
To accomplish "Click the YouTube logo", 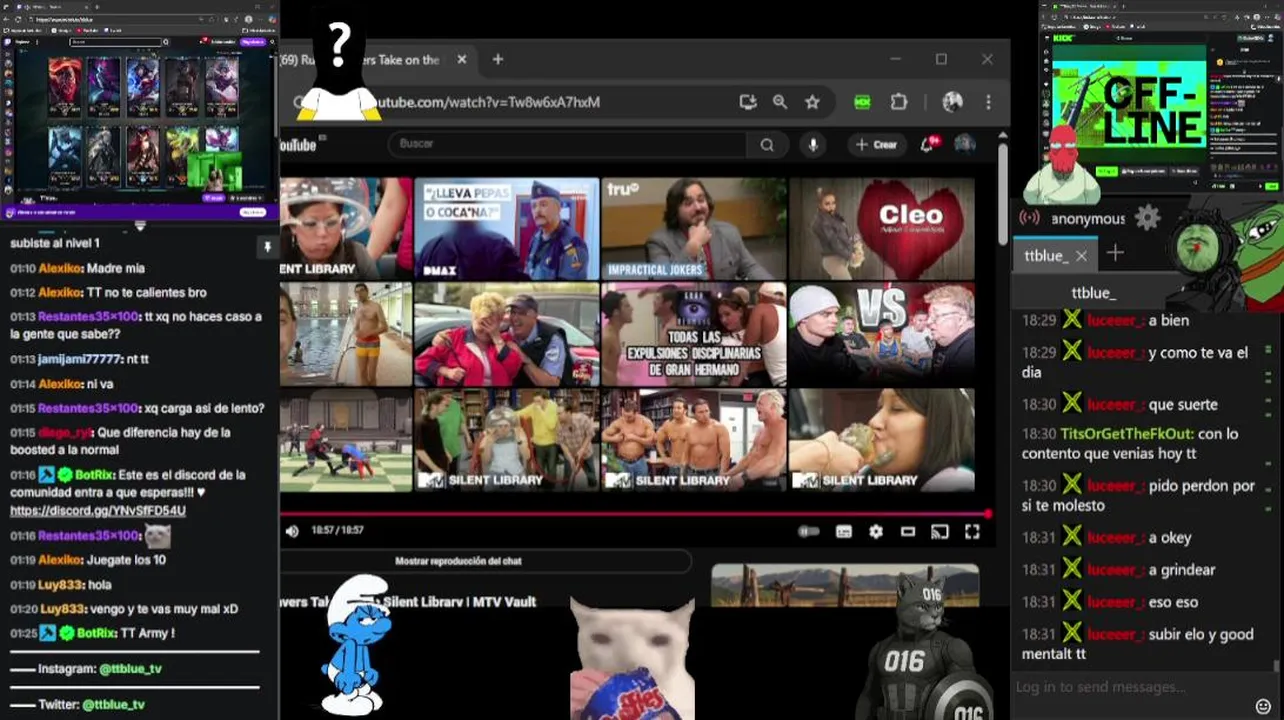I will click(298, 145).
